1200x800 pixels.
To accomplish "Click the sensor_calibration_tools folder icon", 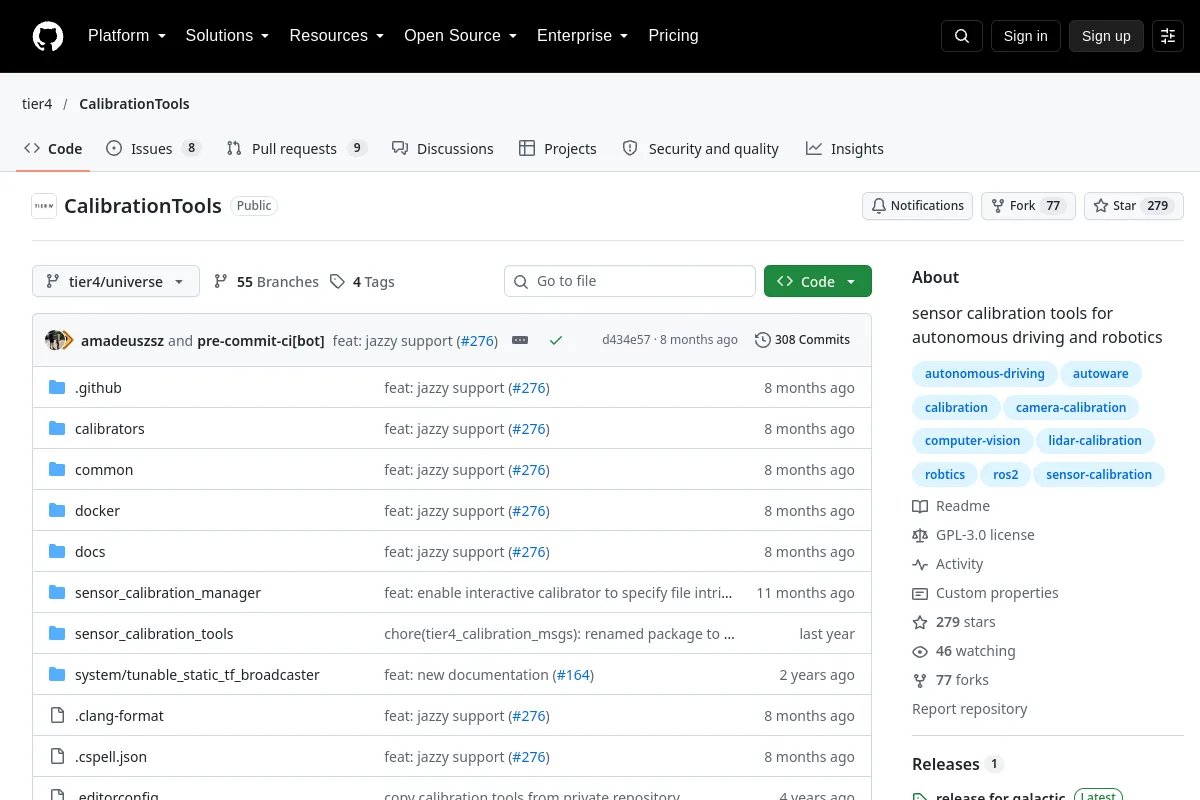I will 57,634.
